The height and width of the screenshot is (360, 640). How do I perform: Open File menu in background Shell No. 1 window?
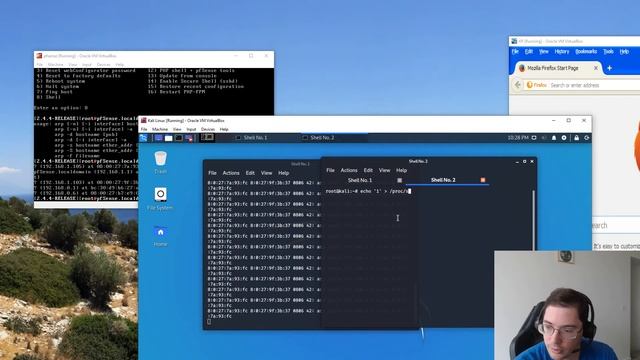coord(212,173)
